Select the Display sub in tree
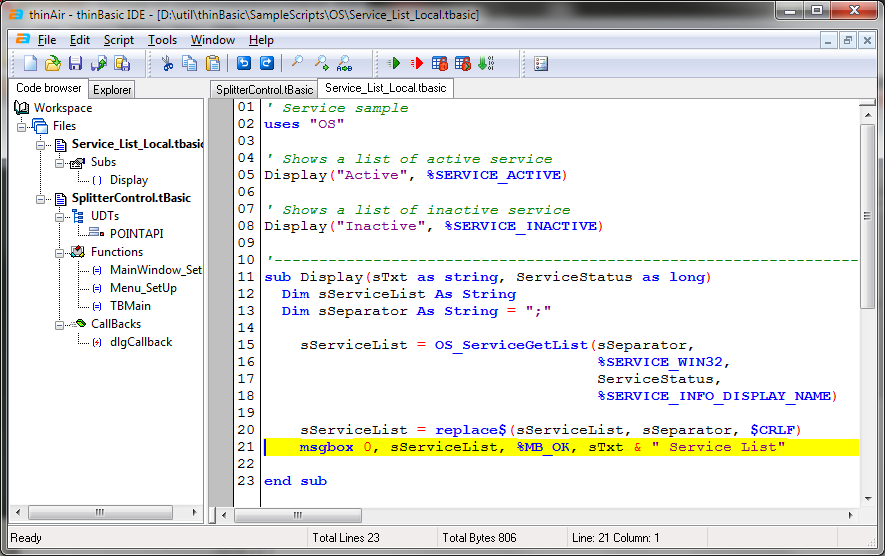This screenshot has width=885, height=556. coord(129,180)
